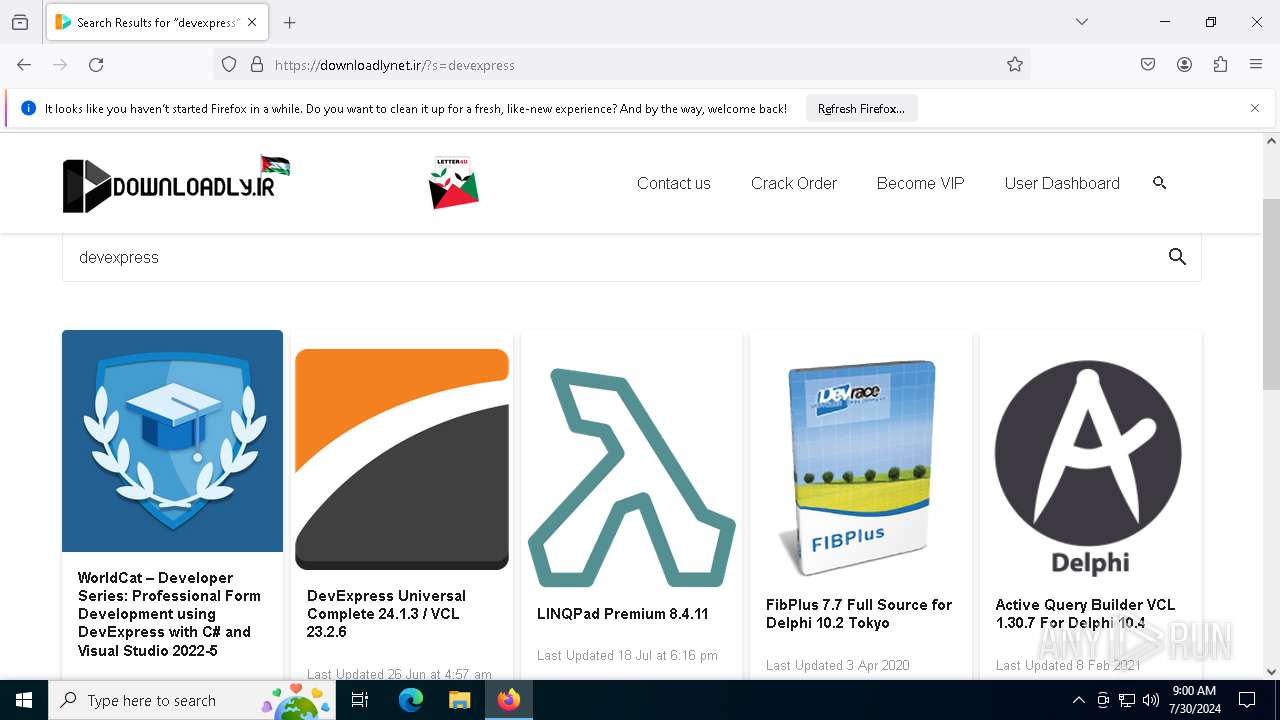Click the Firefox View icon in tab bar
The height and width of the screenshot is (720, 1280).
click(20, 22)
